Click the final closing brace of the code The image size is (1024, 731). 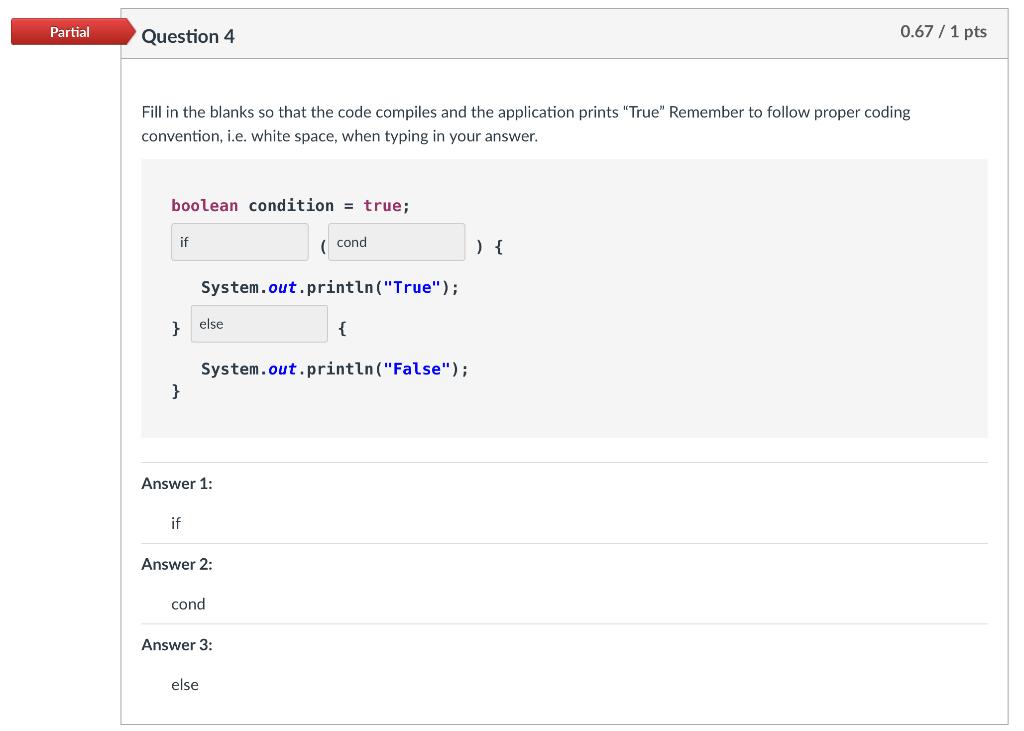(176, 391)
